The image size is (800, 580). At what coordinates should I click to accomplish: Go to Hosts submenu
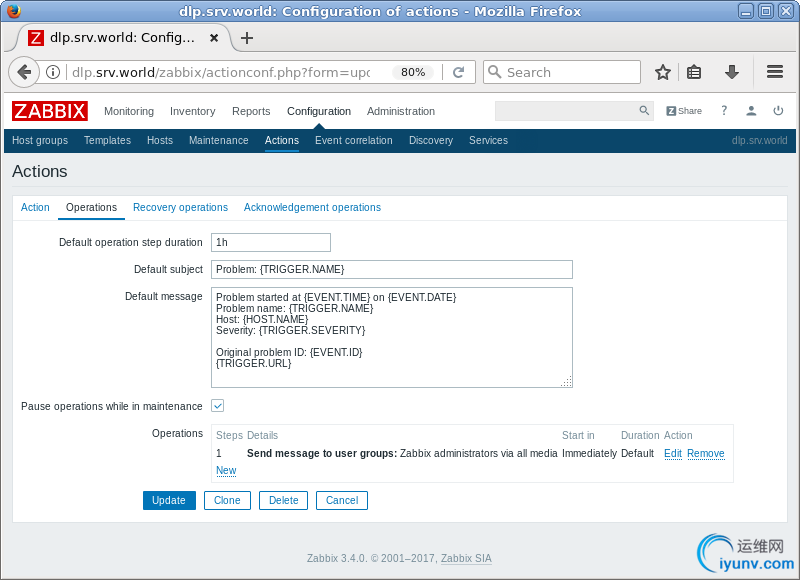click(x=160, y=140)
